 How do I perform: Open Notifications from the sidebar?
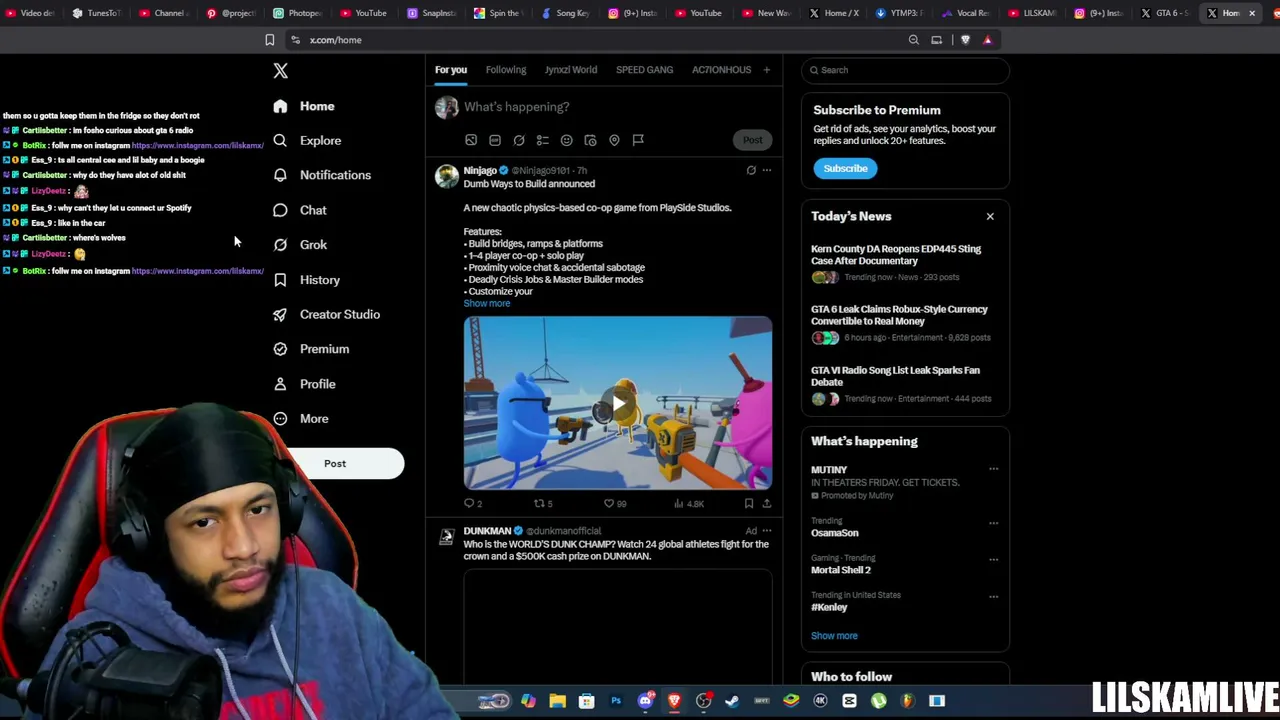[x=322, y=175]
